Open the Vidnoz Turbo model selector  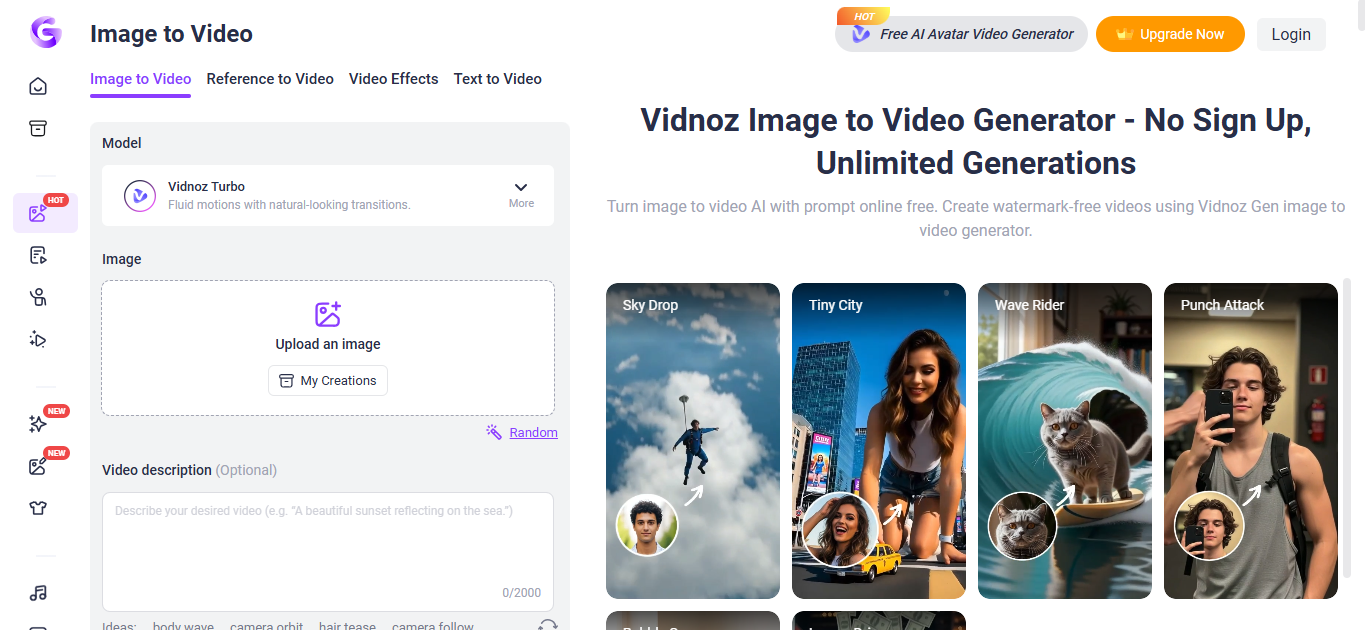coord(328,195)
